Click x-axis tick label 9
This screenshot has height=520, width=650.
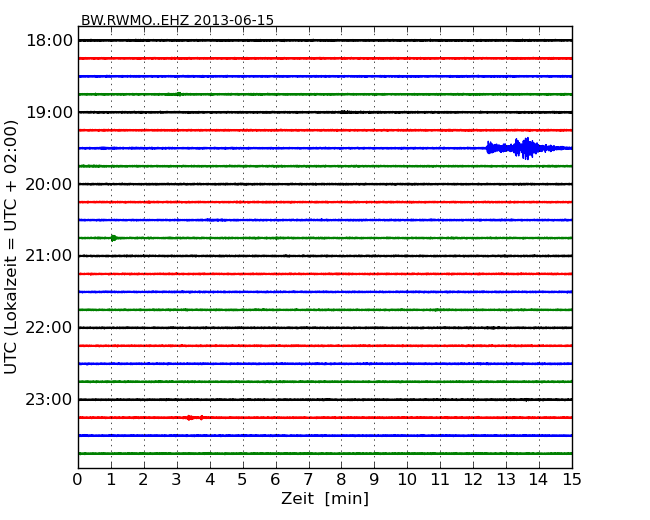point(374,480)
